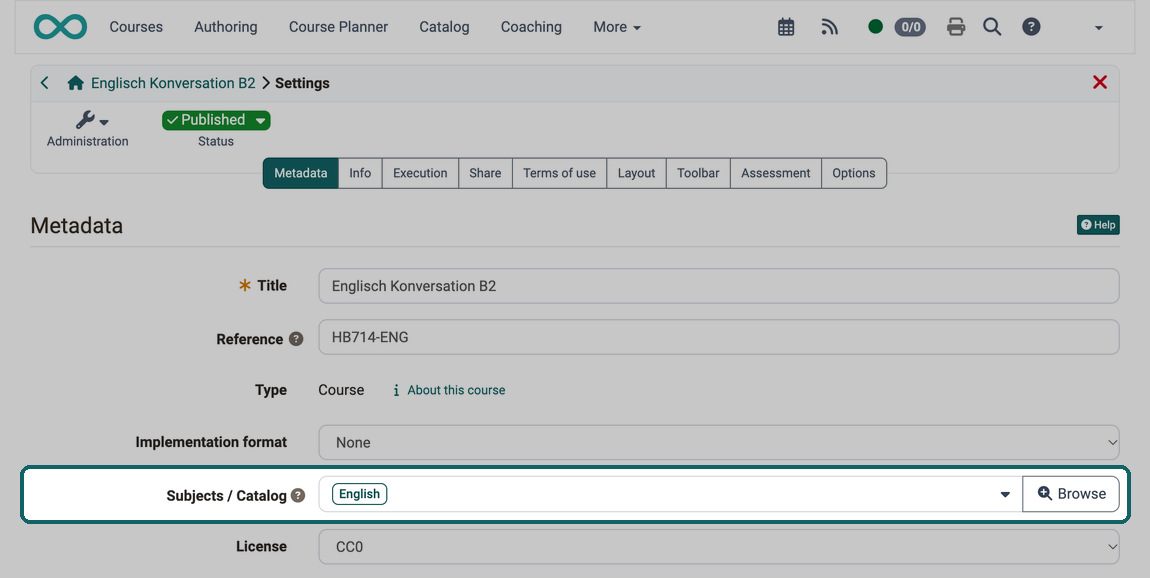
Task: Click the info icon beside About this course
Action: (396, 390)
